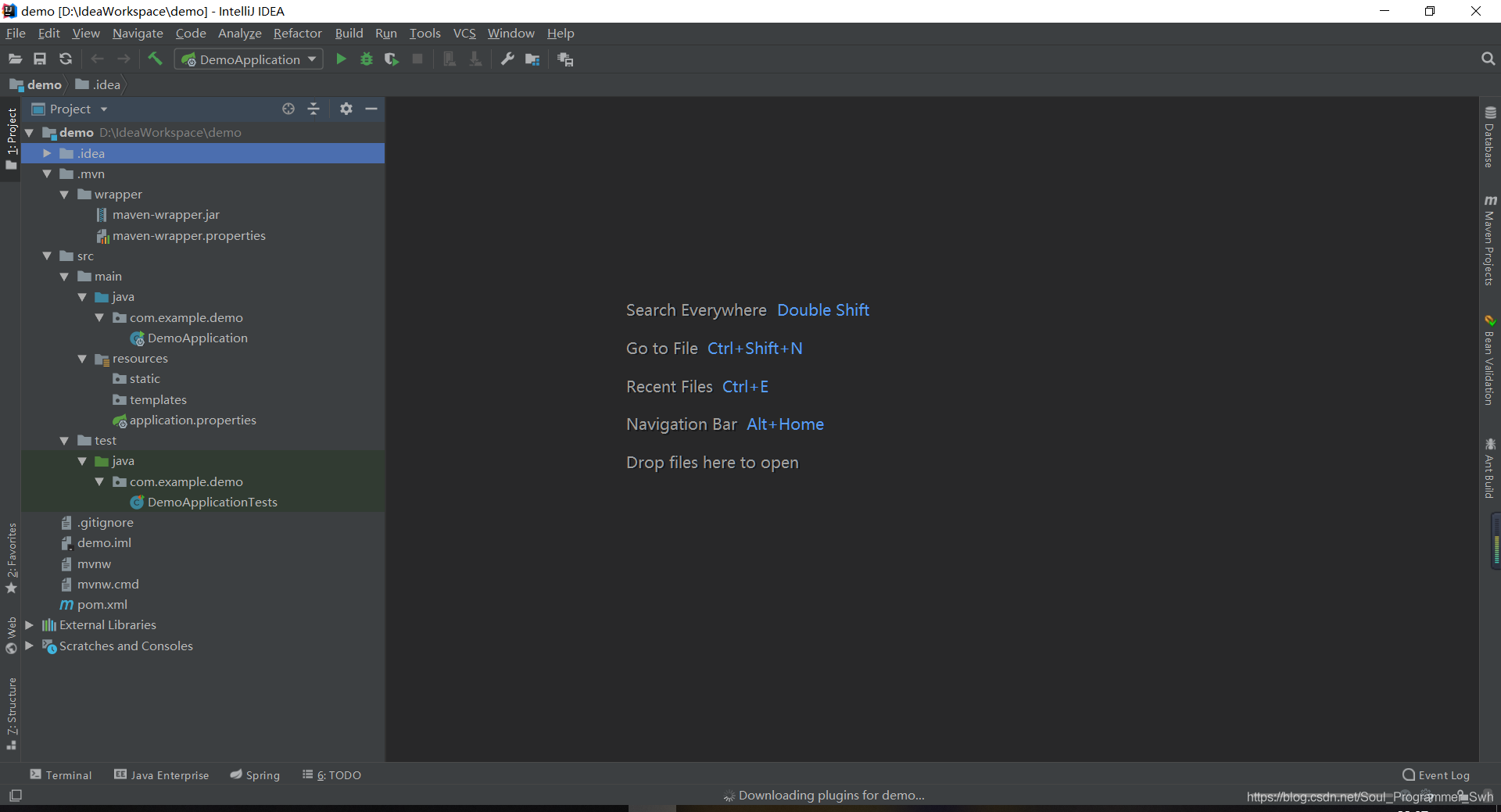Image resolution: width=1501 pixels, height=812 pixels.
Task: Click the memory indicator on right edge
Action: (1496, 542)
